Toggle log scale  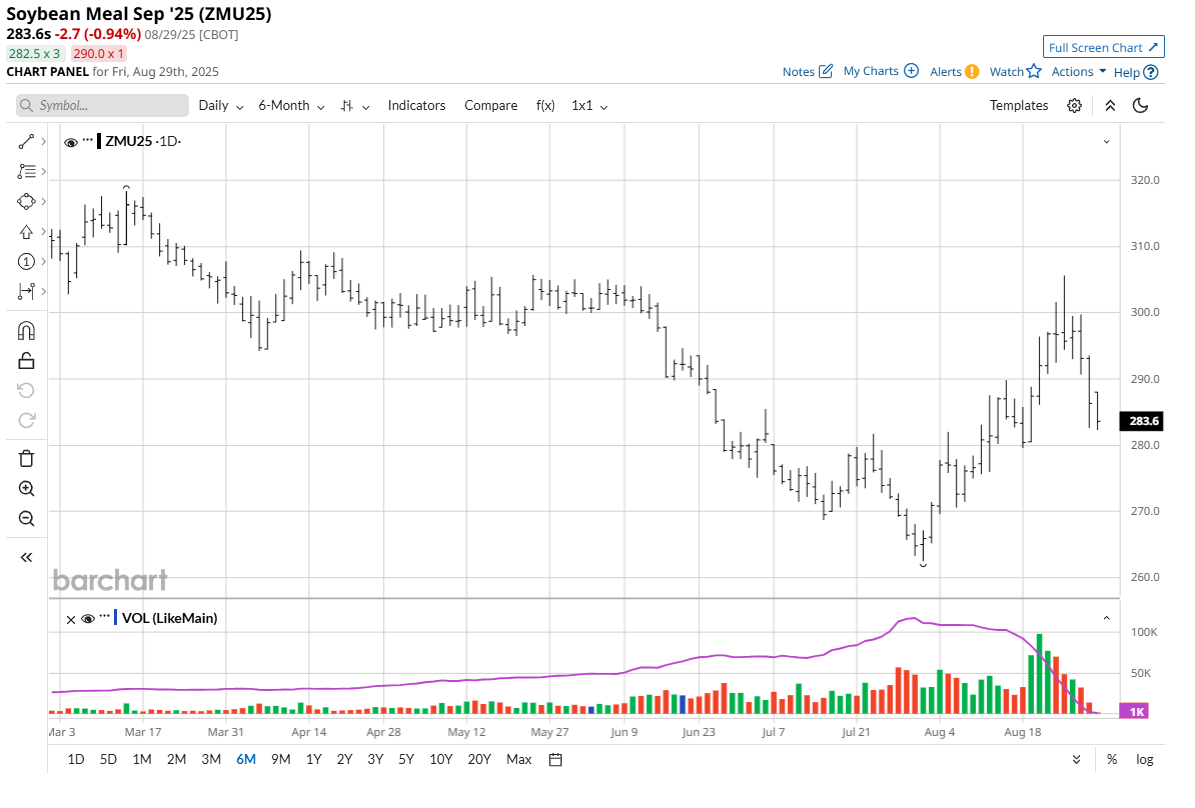point(1144,760)
